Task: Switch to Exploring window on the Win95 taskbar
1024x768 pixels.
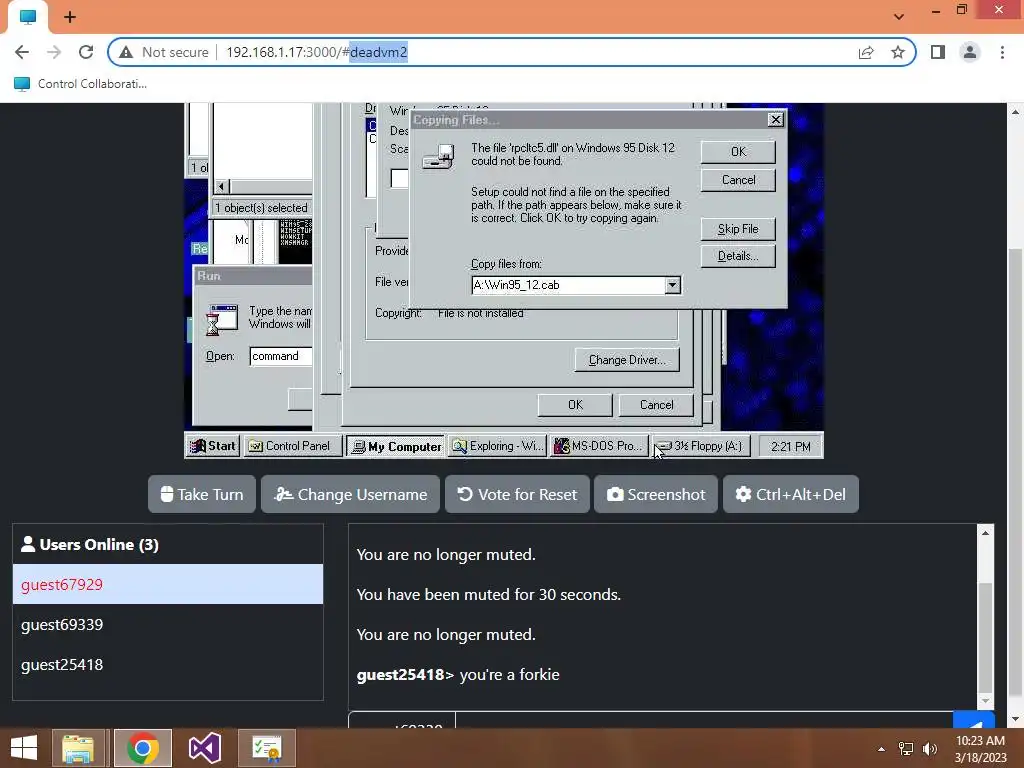Action: [498, 446]
